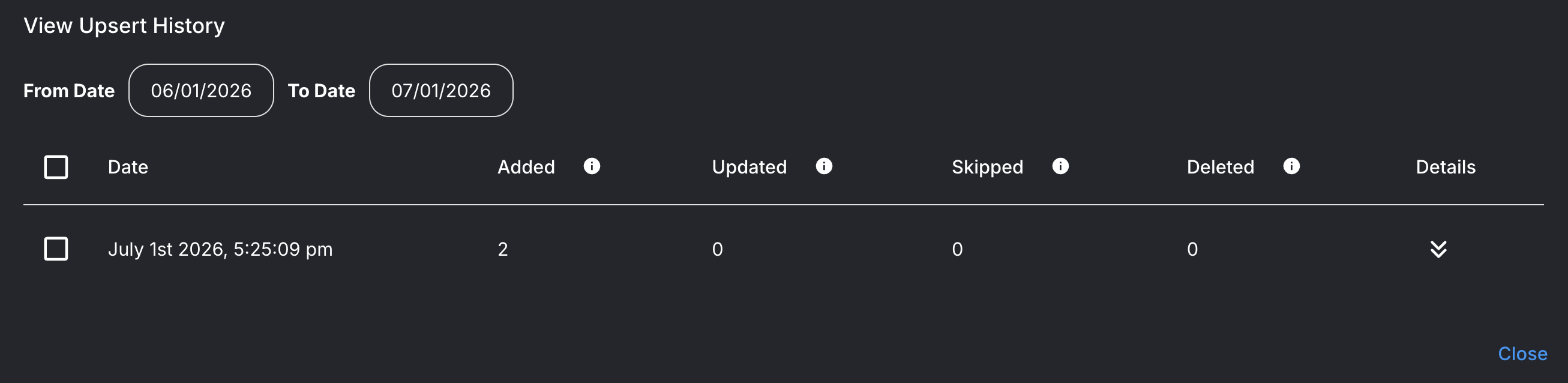
Task: Tick the select-all checkbox in the header
Action: tap(56, 167)
